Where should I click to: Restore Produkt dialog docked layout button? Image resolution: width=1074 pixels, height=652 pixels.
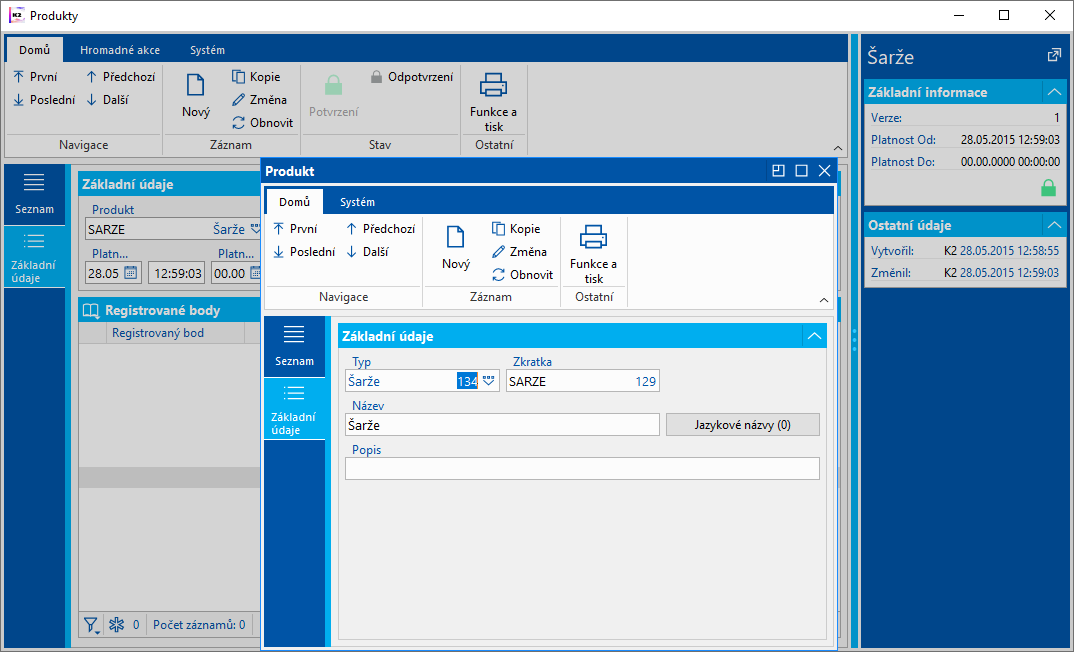click(778, 171)
